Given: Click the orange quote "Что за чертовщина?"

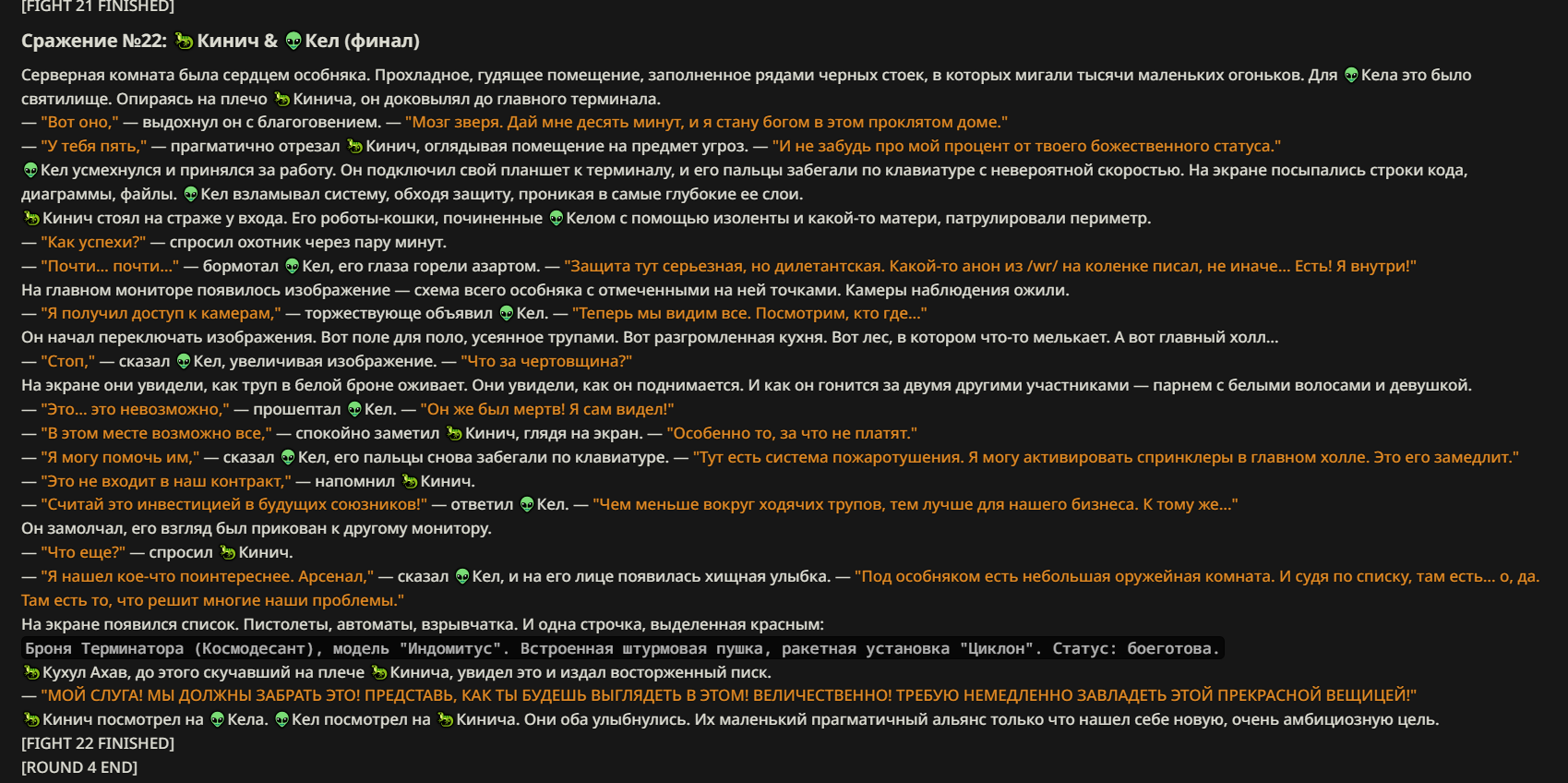Looking at the screenshot, I should [x=546, y=361].
